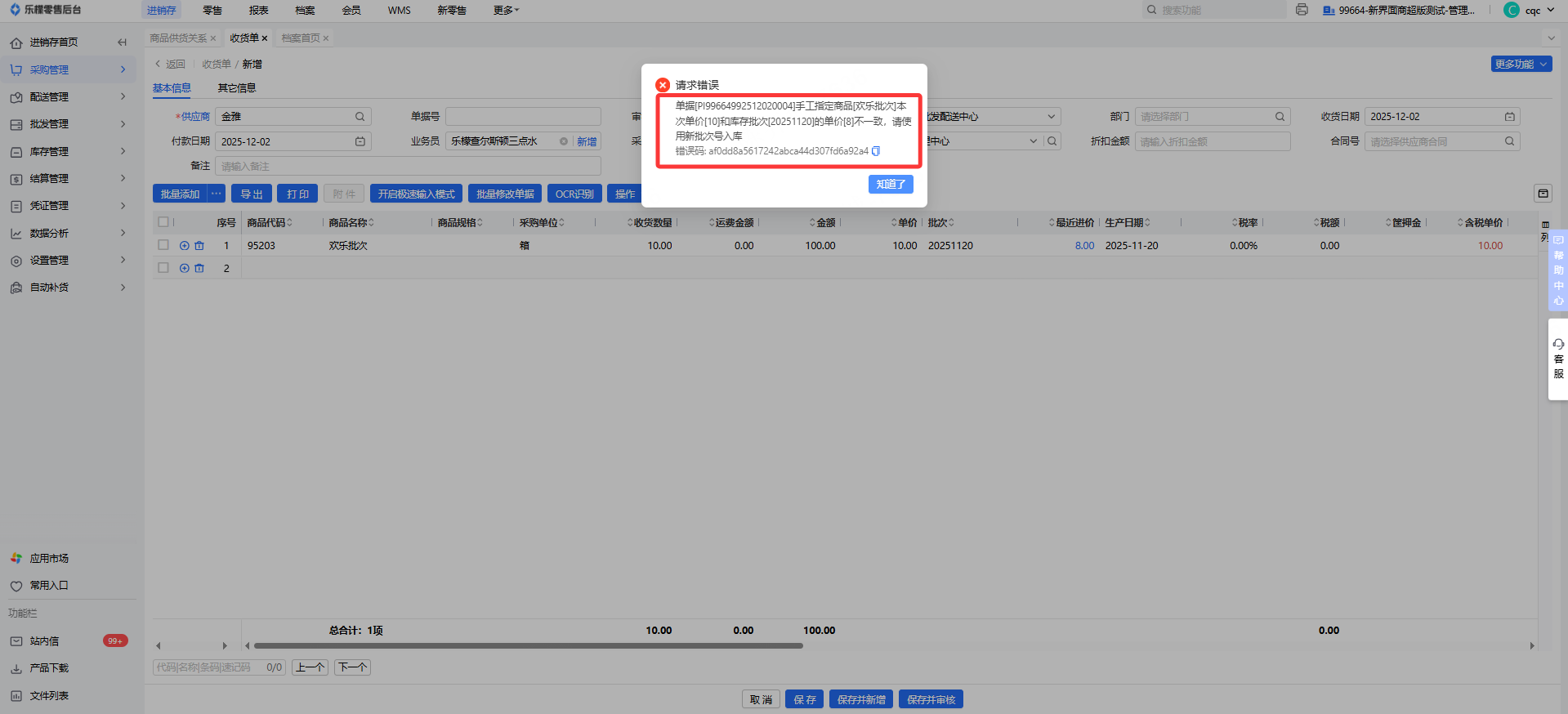The height and width of the screenshot is (714, 1568).
Task: Expand the 配送管理 sidebar section
Action: point(68,96)
